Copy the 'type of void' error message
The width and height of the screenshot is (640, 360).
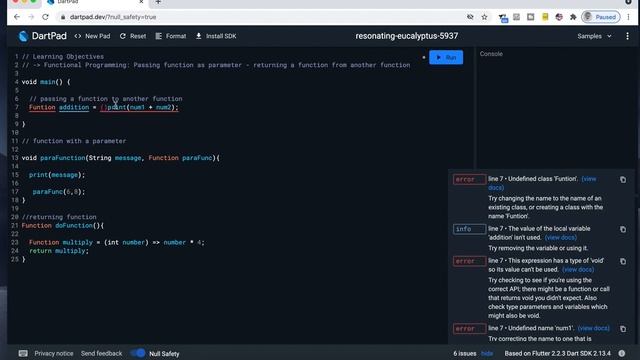coord(623,261)
